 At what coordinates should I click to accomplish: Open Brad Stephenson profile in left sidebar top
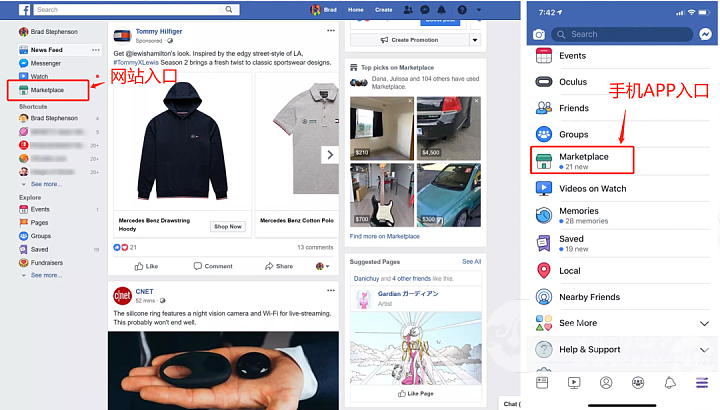49,32
